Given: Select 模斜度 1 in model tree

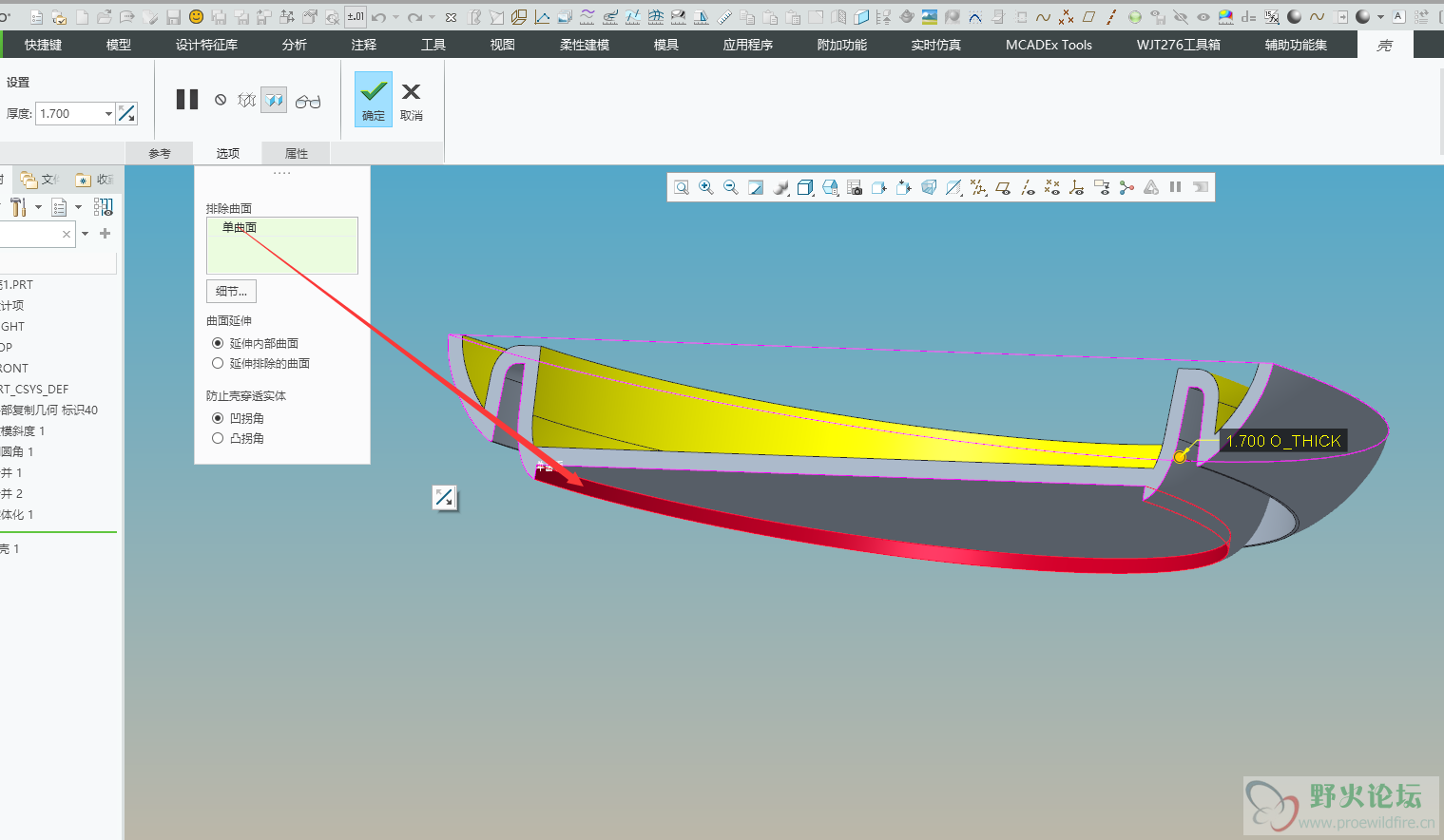Looking at the screenshot, I should 23,431.
